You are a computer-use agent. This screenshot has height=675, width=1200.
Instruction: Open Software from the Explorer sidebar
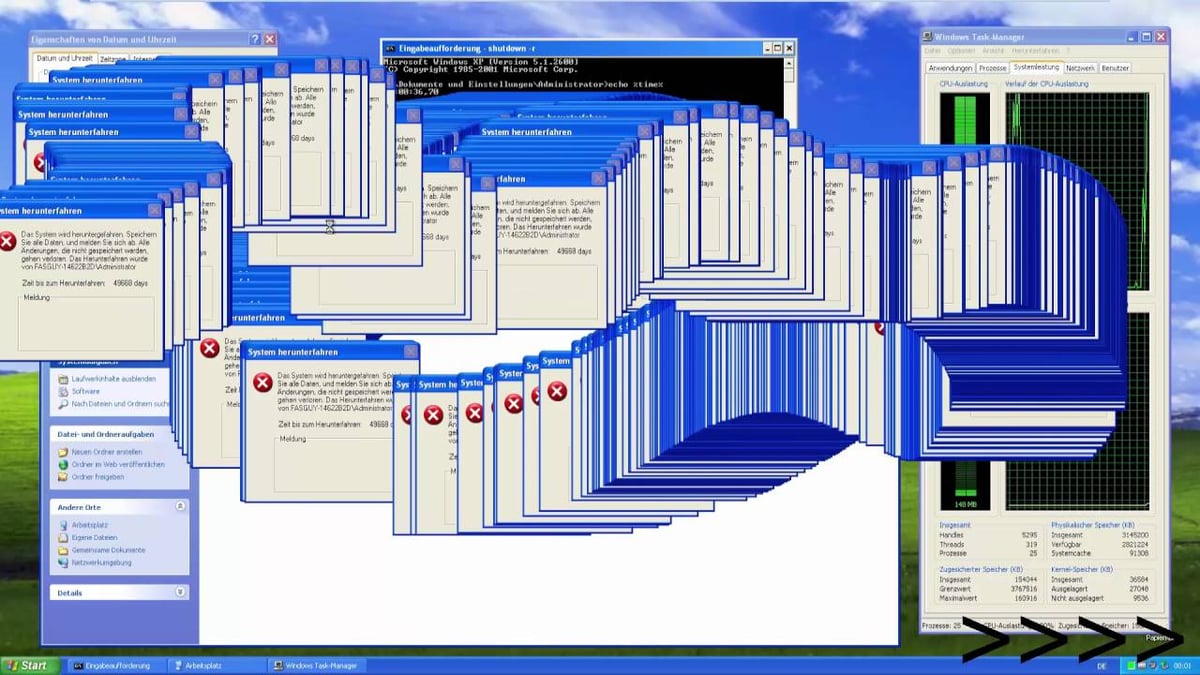85,391
